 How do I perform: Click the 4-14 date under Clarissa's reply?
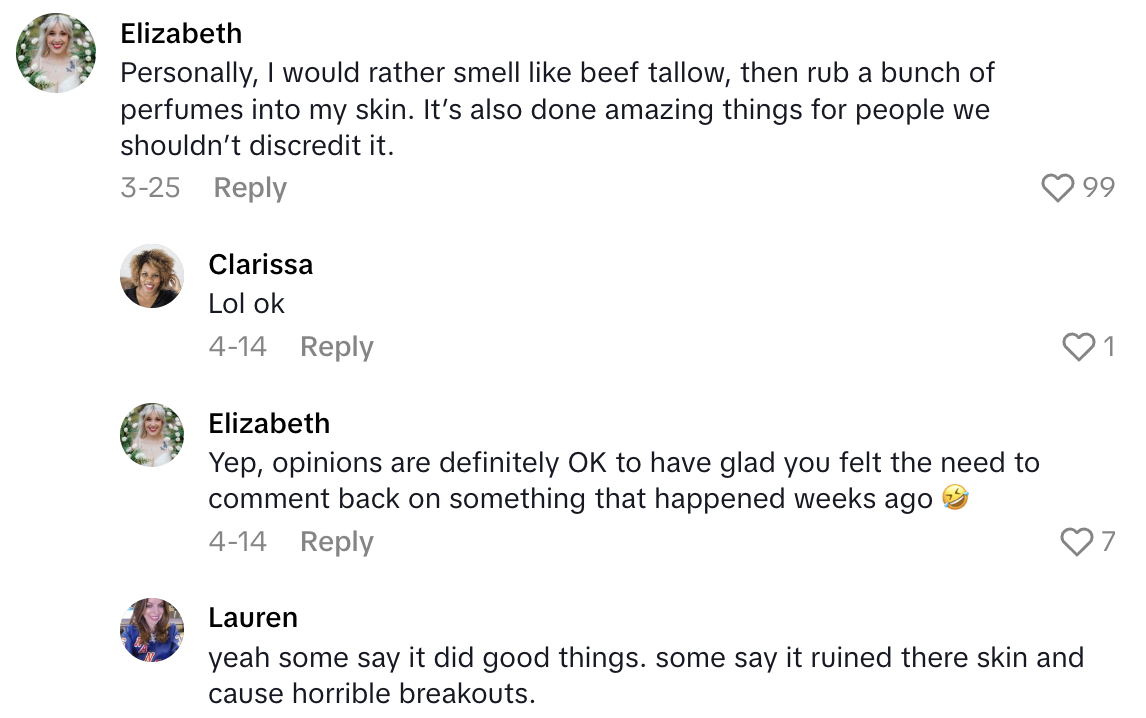(x=237, y=347)
